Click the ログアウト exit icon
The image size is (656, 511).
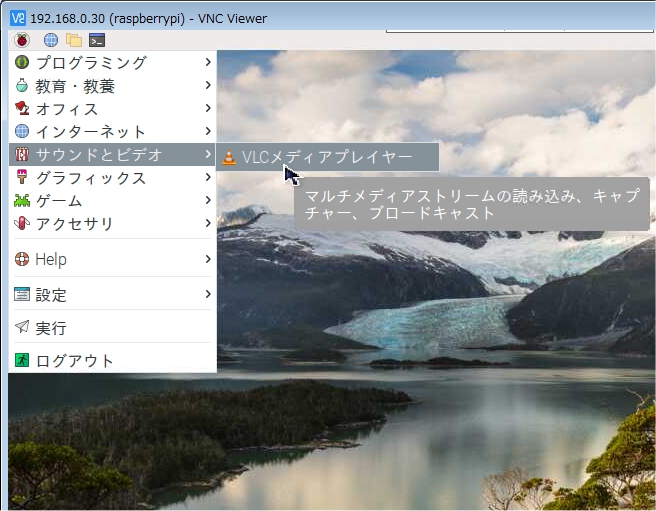[22, 359]
